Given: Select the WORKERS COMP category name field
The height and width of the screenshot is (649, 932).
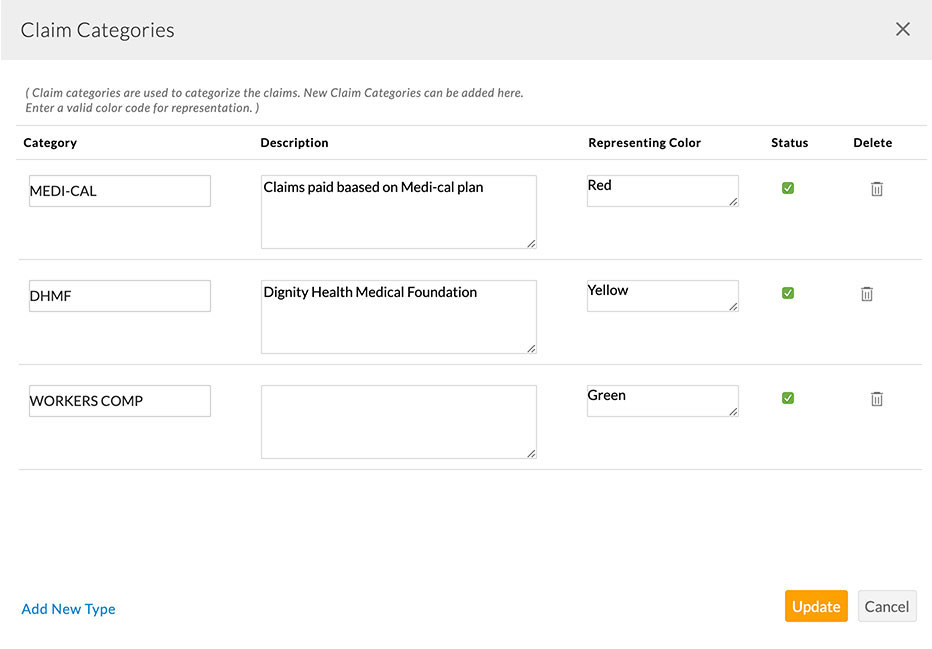Looking at the screenshot, I should point(119,400).
